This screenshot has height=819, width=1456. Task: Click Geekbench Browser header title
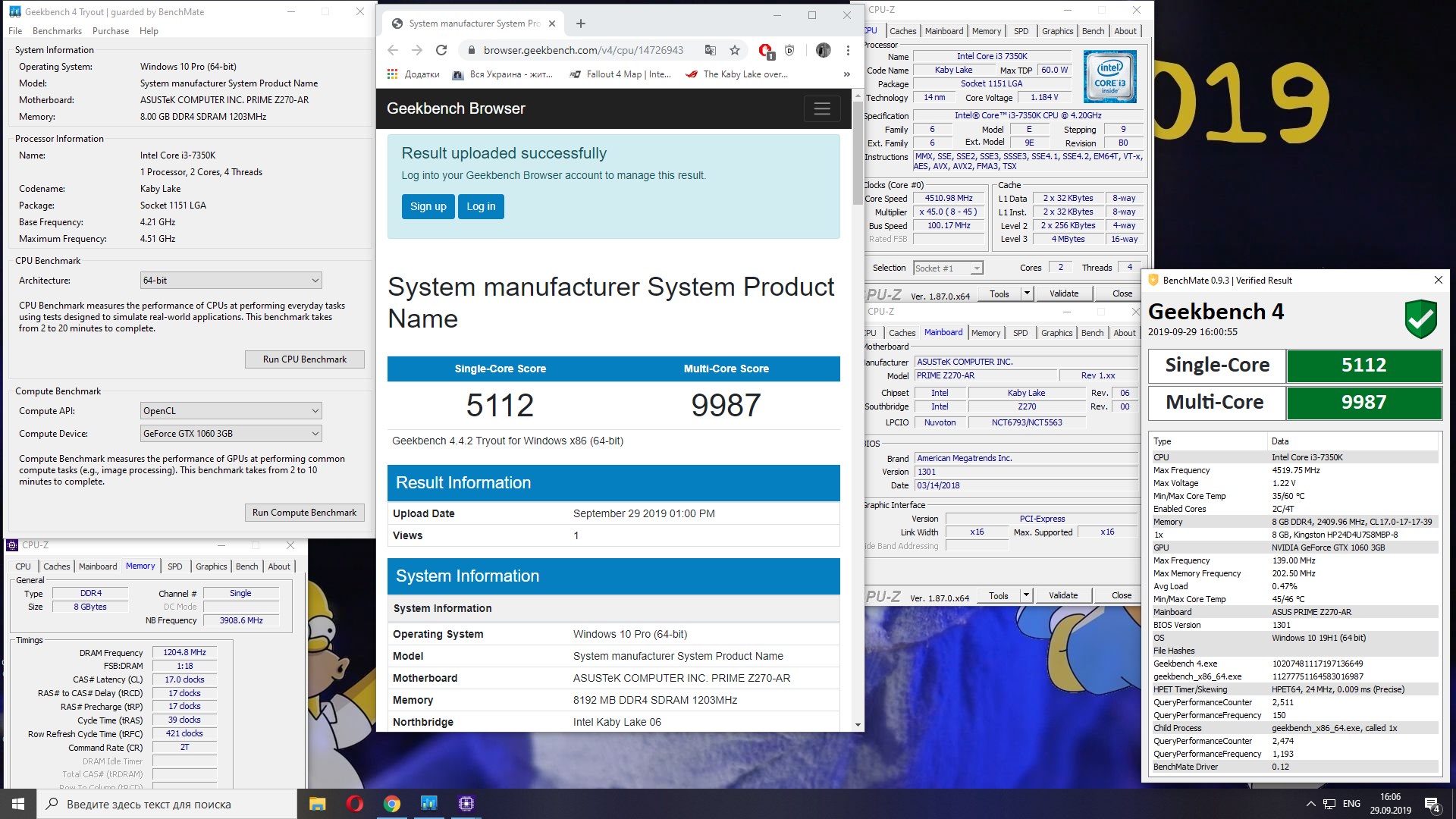(x=456, y=108)
